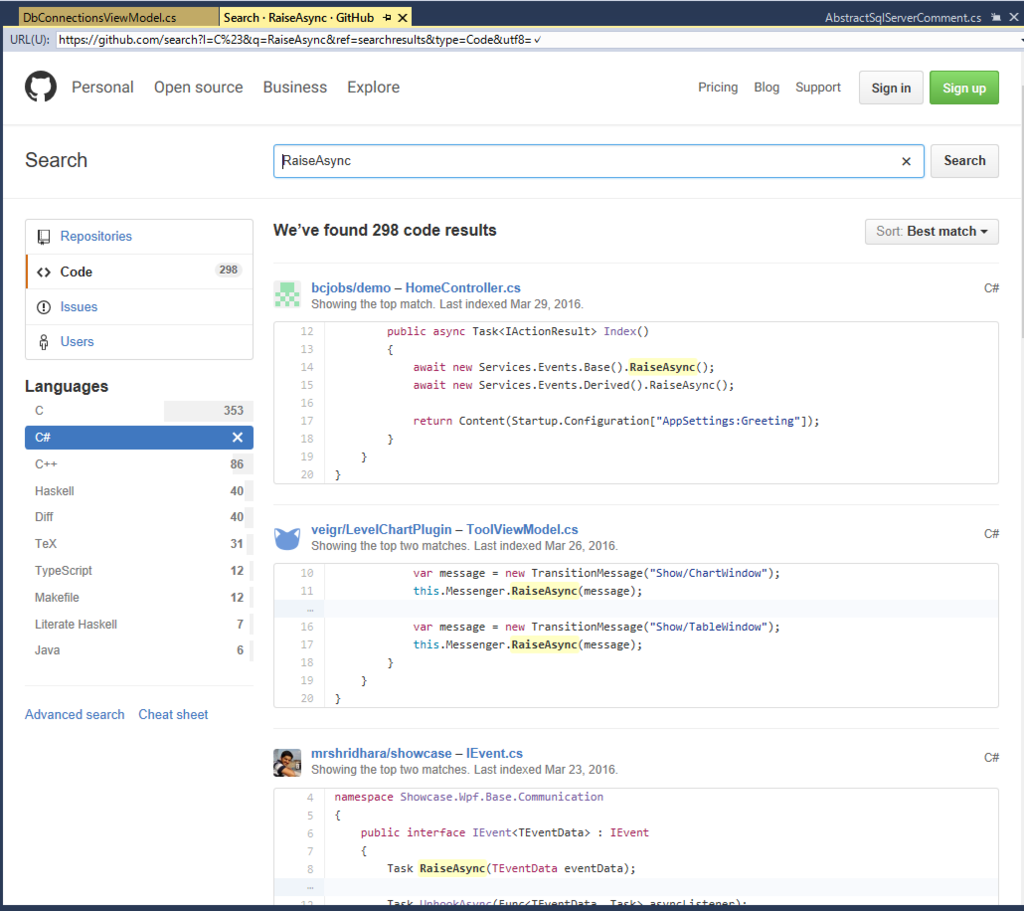
Task: Open the veigr/LevelChartPlugin repository link
Action: [381, 530]
